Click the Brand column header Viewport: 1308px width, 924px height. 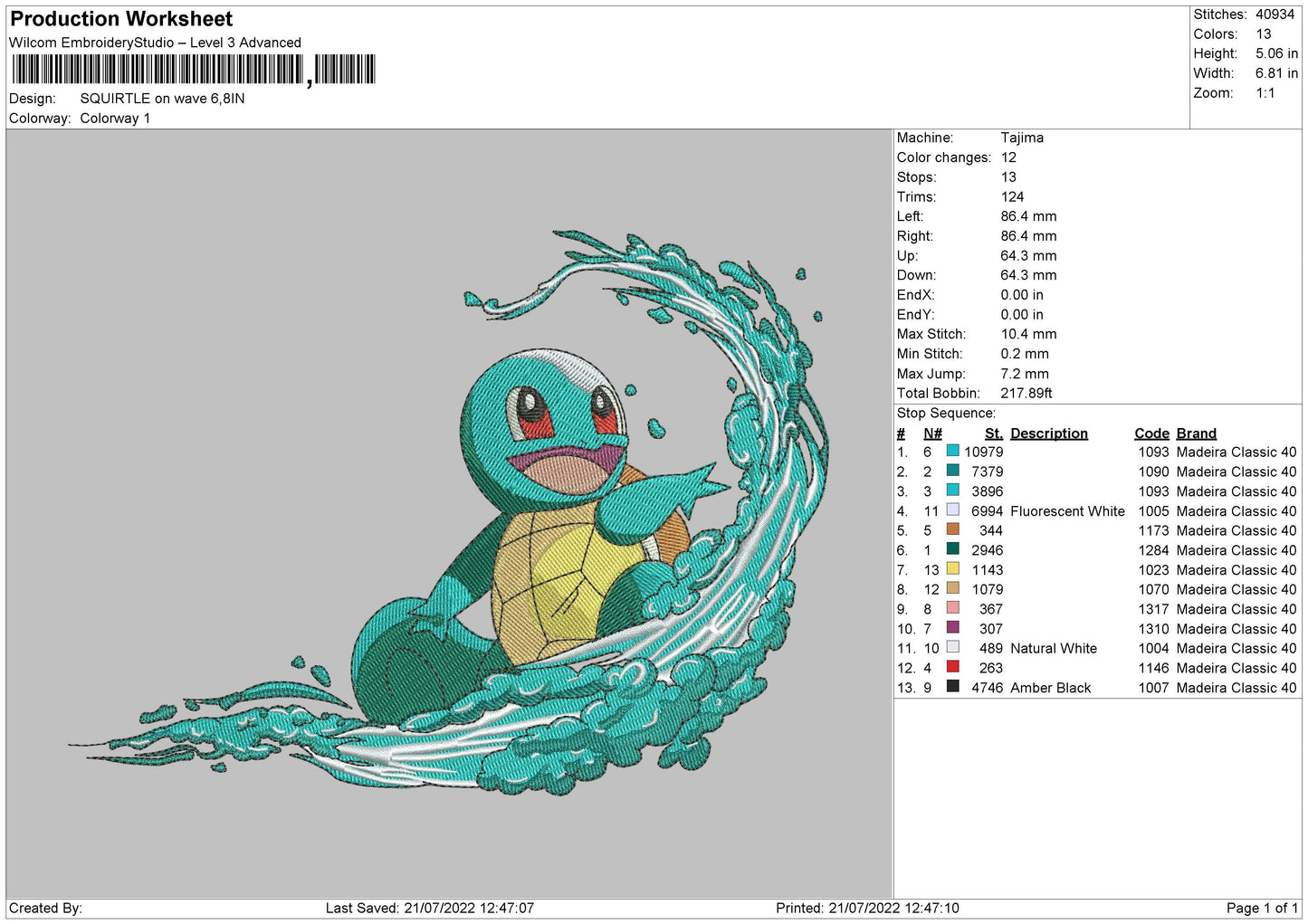pyautogui.click(x=1196, y=433)
